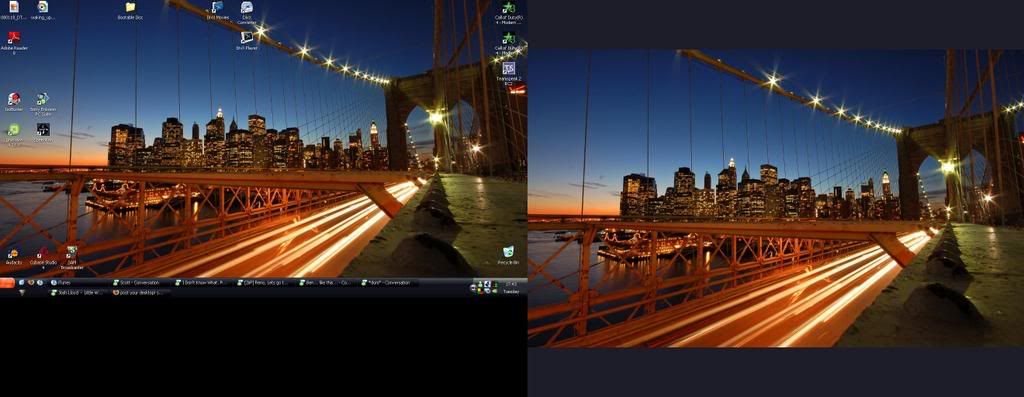Launch the TeamSpeak 2 desktop icon
The width and height of the screenshot is (1024, 397).
tap(509, 73)
